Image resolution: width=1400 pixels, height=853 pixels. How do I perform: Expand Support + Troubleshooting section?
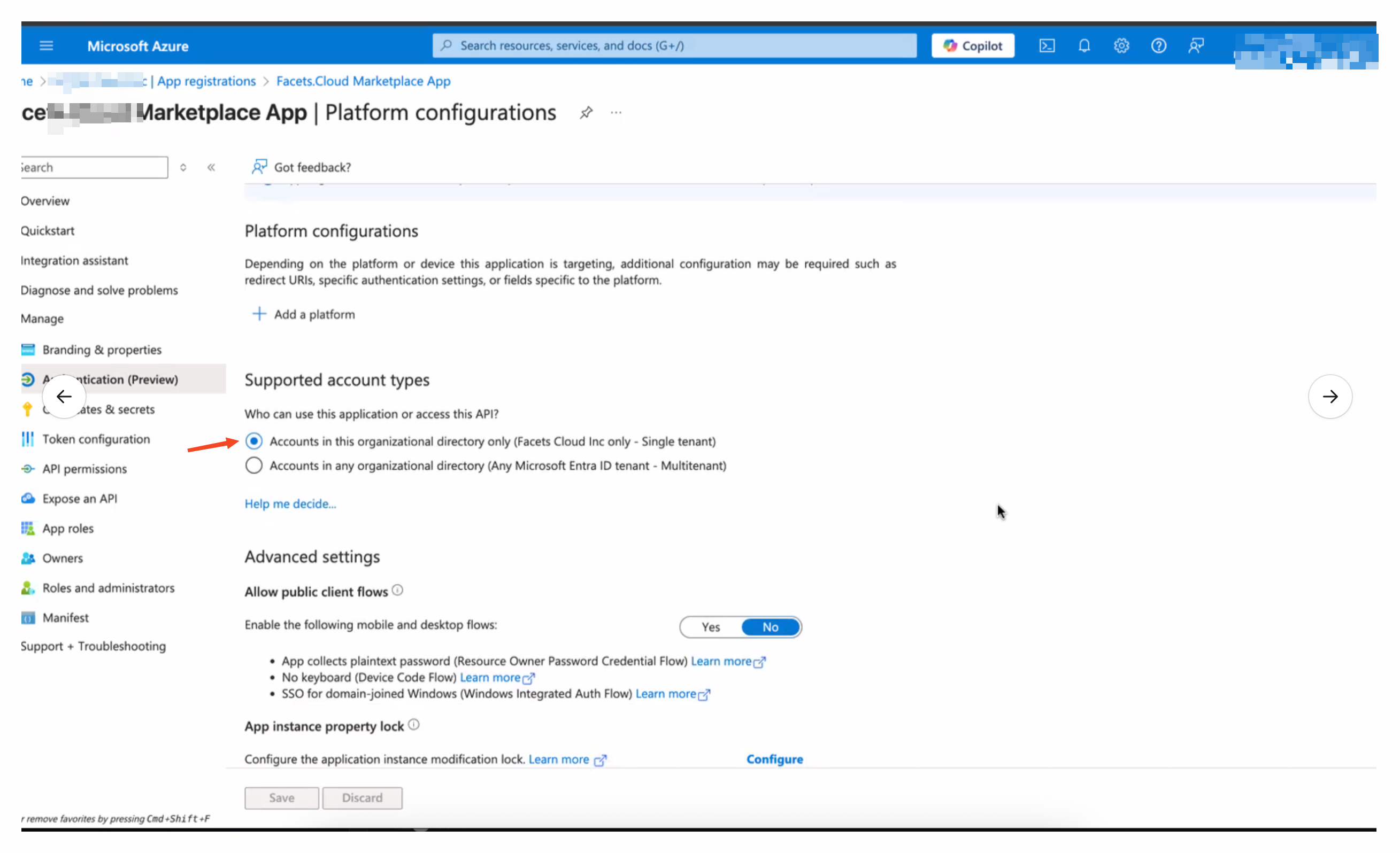[x=93, y=646]
